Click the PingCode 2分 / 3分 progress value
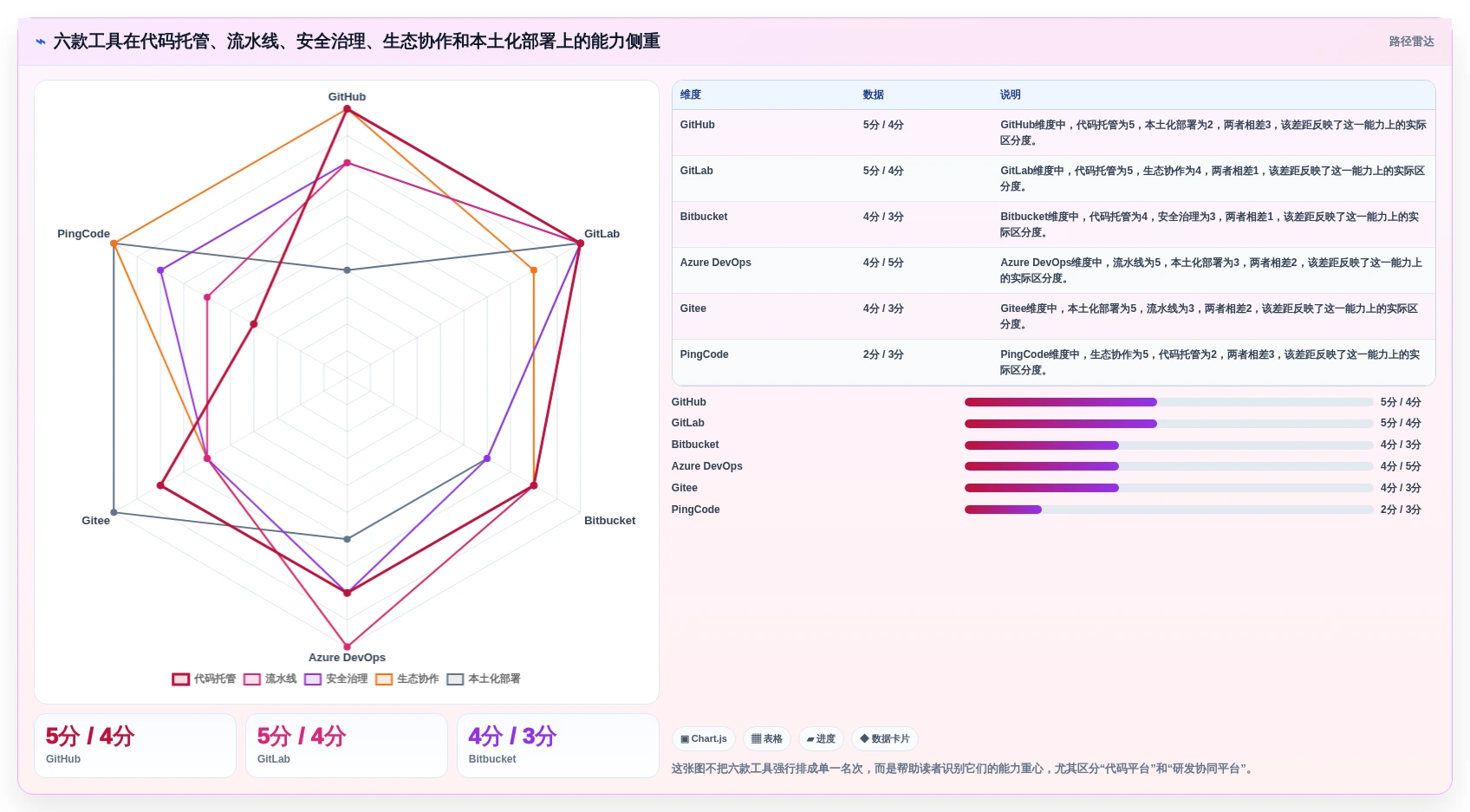 click(x=1401, y=510)
